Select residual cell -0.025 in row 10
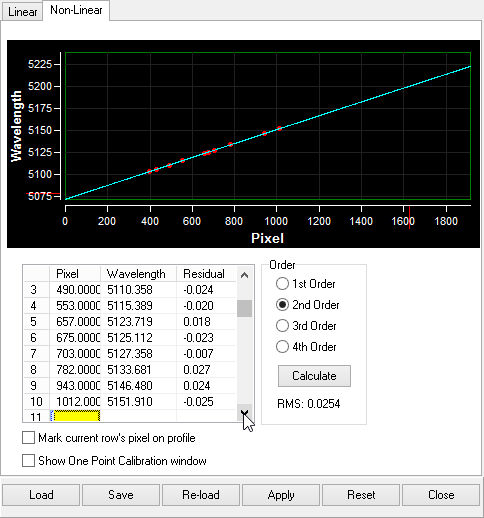 (x=206, y=402)
